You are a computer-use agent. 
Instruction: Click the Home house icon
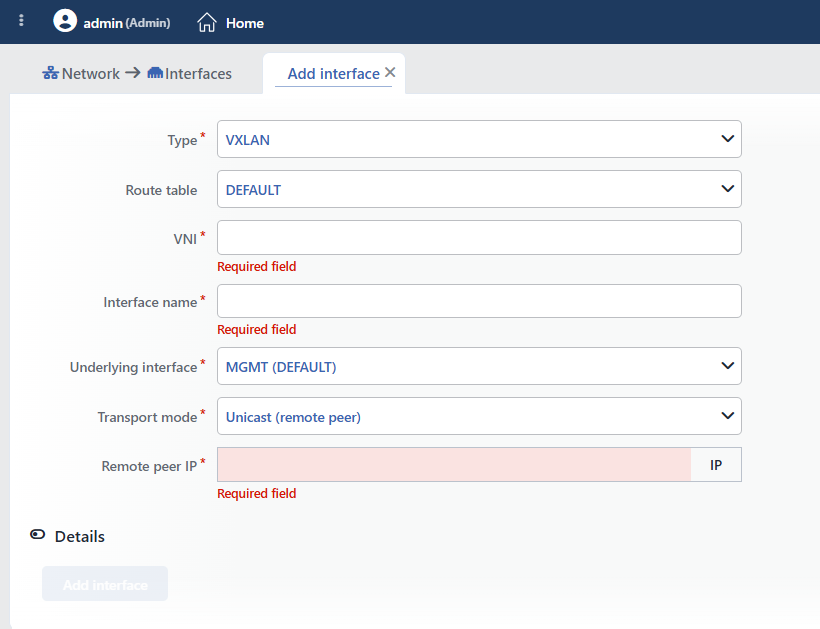(207, 22)
